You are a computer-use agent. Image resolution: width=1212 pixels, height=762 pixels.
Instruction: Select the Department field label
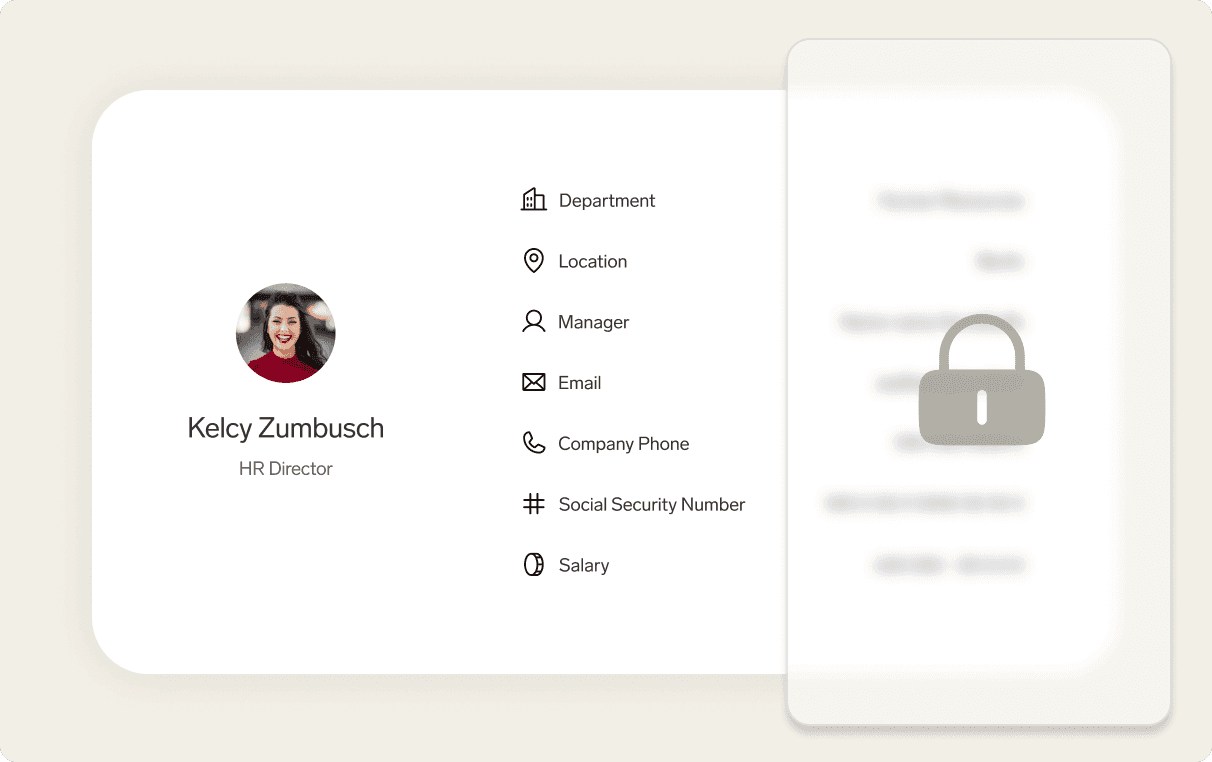[x=607, y=200]
